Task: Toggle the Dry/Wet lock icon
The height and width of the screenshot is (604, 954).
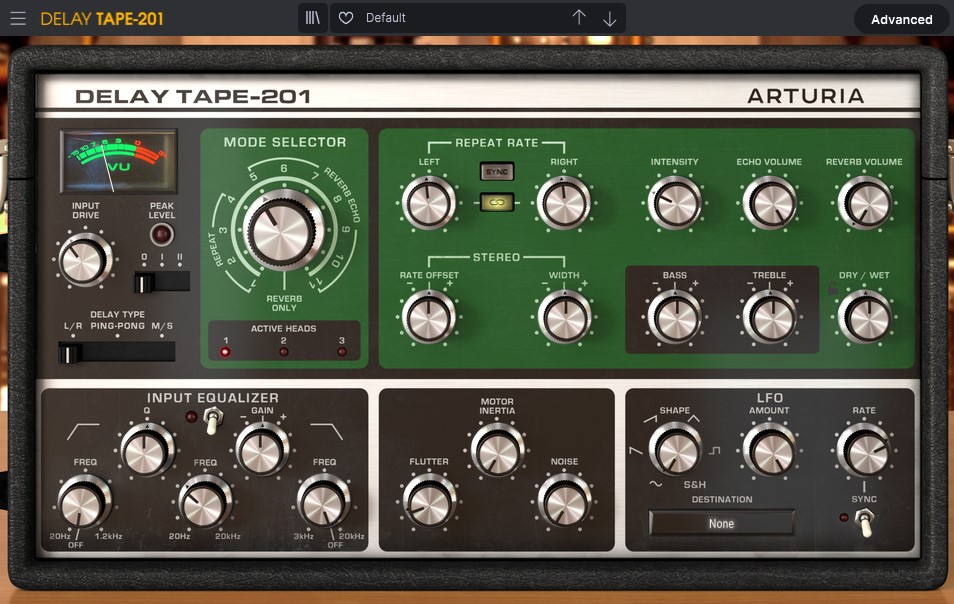Action: 832,289
